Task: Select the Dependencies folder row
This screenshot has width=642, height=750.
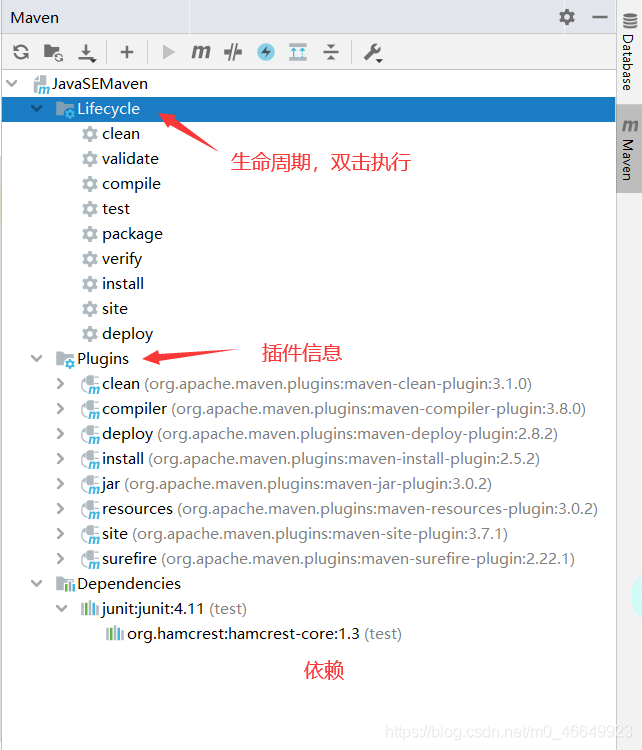Action: point(309,584)
